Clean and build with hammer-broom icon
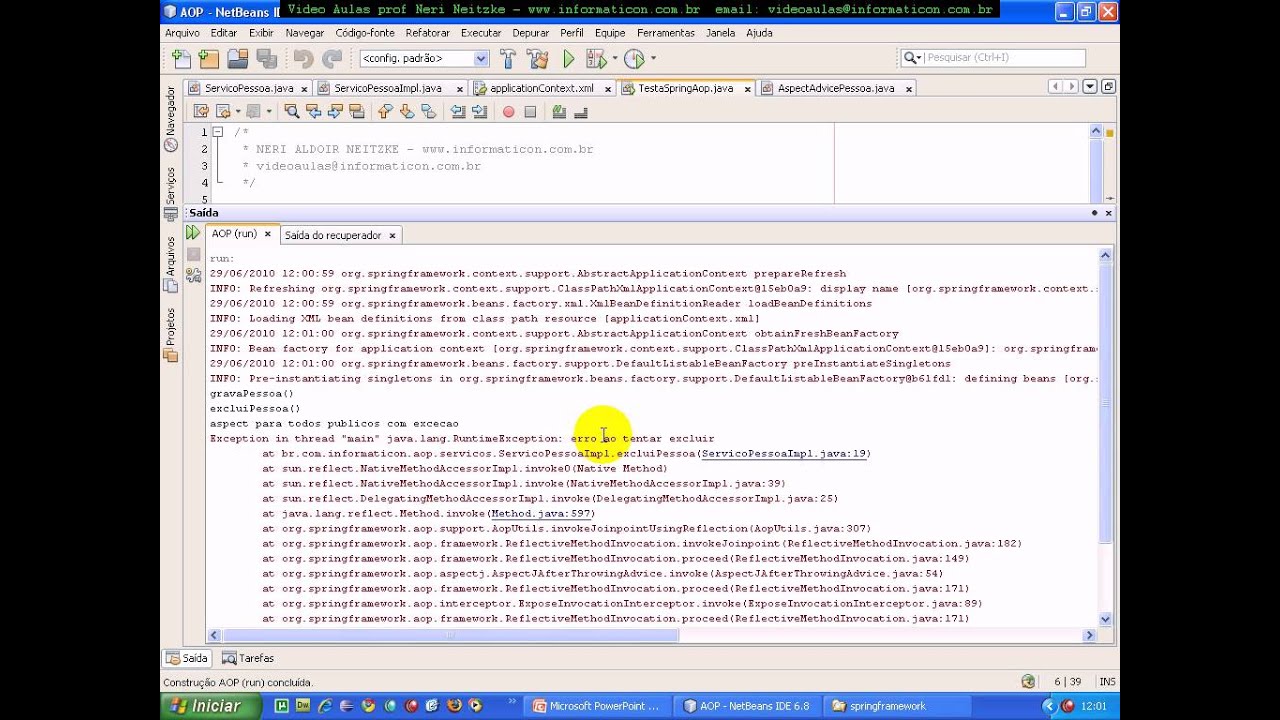1280x720 pixels. tap(538, 59)
